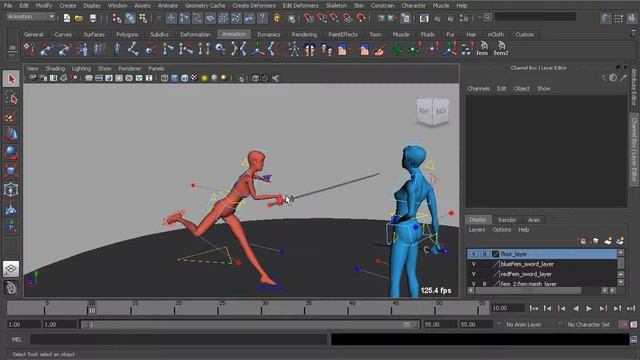Viewport: 640px width, 360px height.
Task: Toggle R display type of fem_2:fem:mesh_layer
Action: 484,283
